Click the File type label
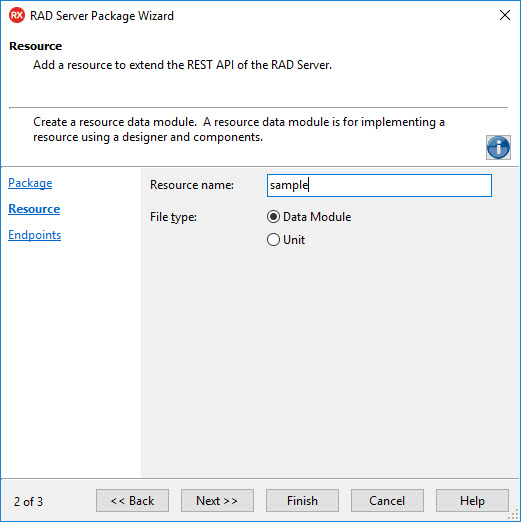This screenshot has width=521, height=522. pyautogui.click(x=173, y=217)
